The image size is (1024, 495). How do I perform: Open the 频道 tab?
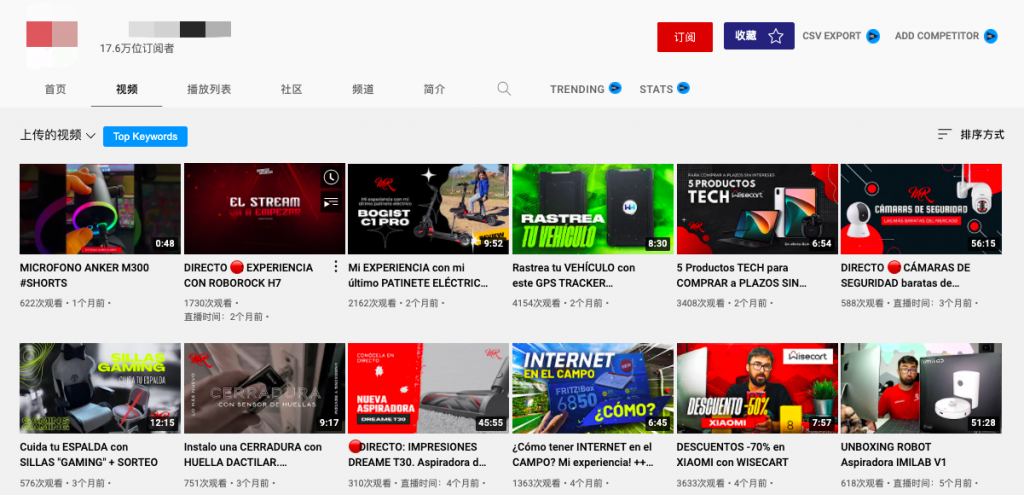pyautogui.click(x=362, y=89)
